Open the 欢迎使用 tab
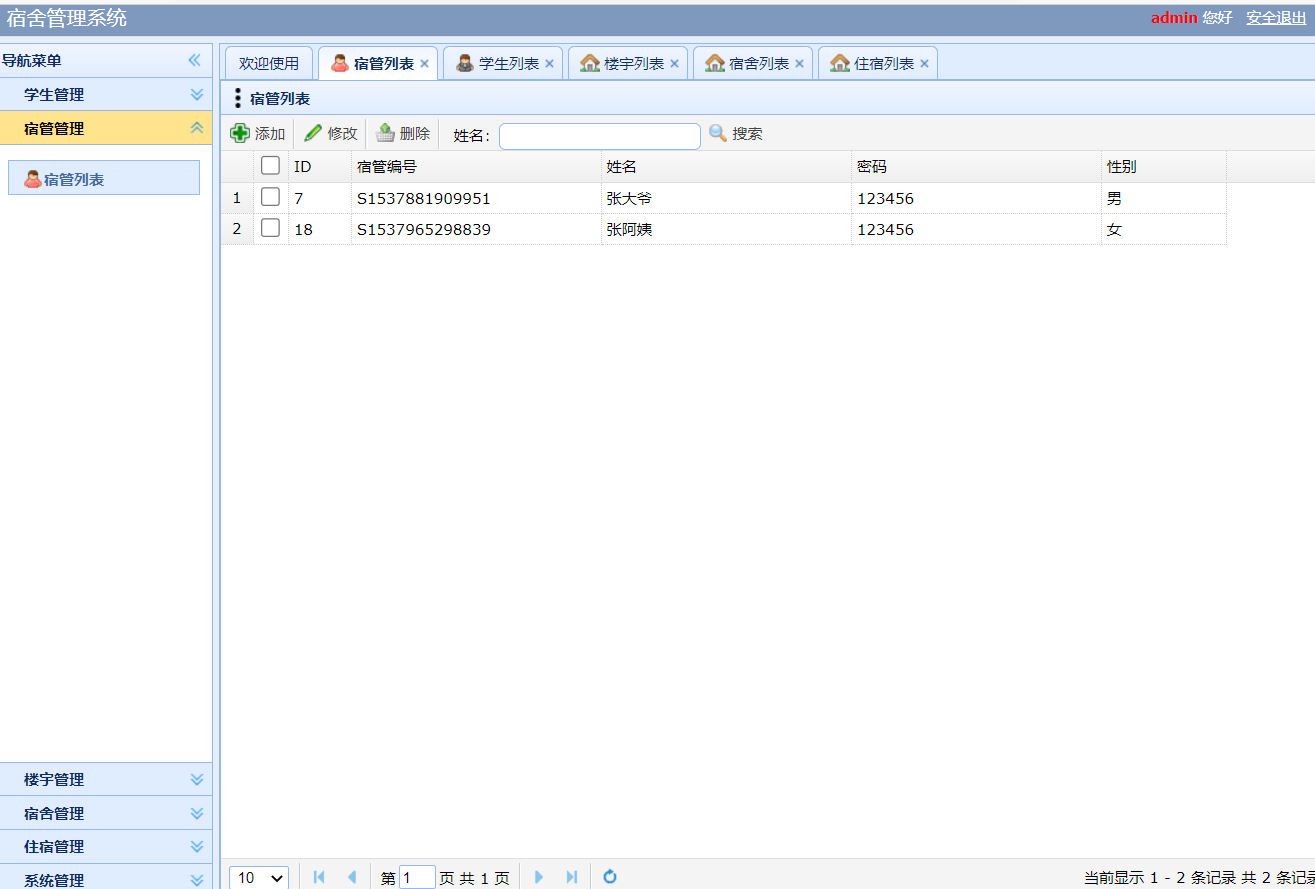 [268, 61]
